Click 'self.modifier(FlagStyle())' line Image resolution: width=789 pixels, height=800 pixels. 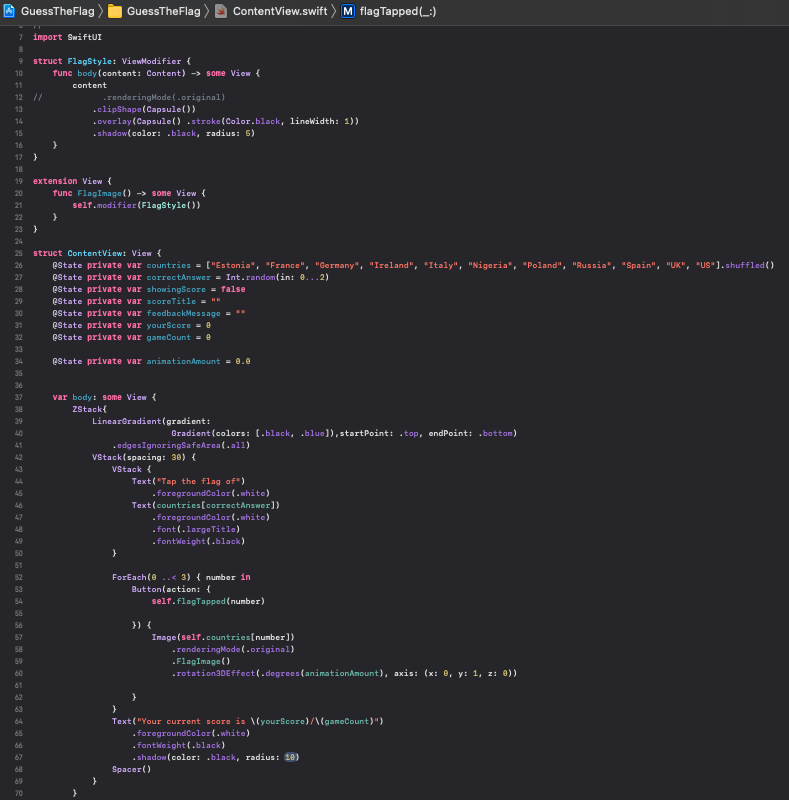tap(136, 205)
